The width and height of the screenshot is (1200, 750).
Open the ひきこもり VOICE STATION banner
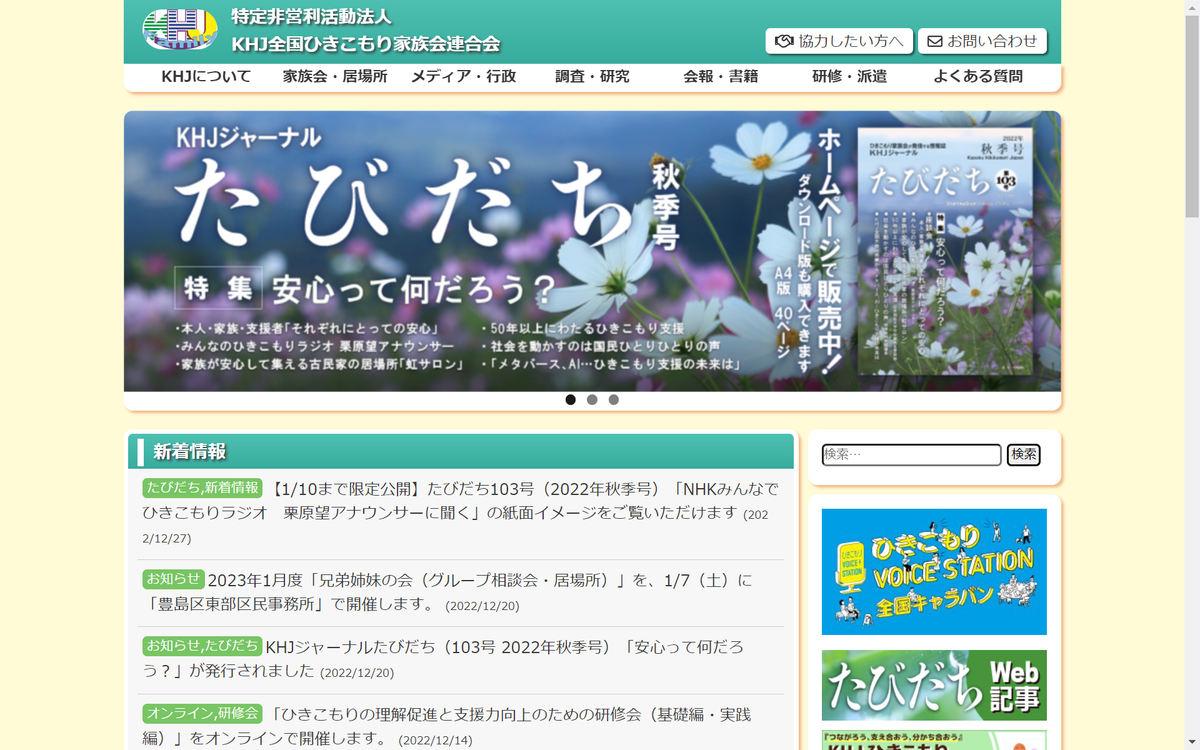[x=934, y=572]
